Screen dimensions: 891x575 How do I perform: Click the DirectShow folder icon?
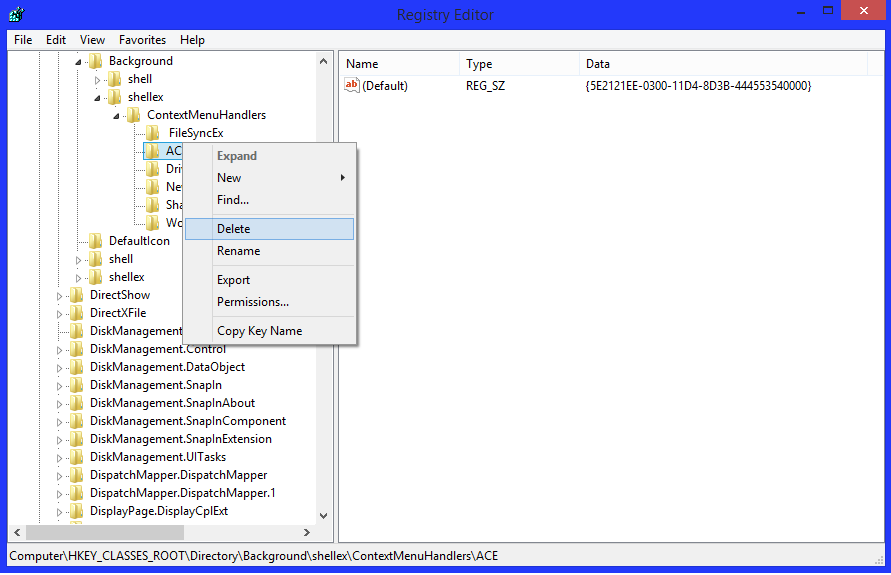coord(76,295)
